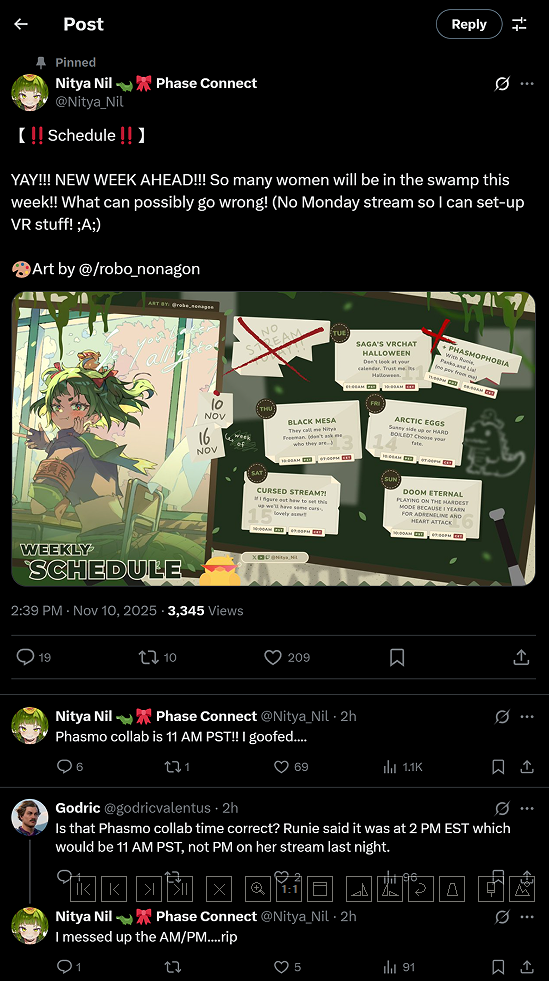Bookmark the pinned schedule post
This screenshot has width=549, height=981.
point(397,657)
